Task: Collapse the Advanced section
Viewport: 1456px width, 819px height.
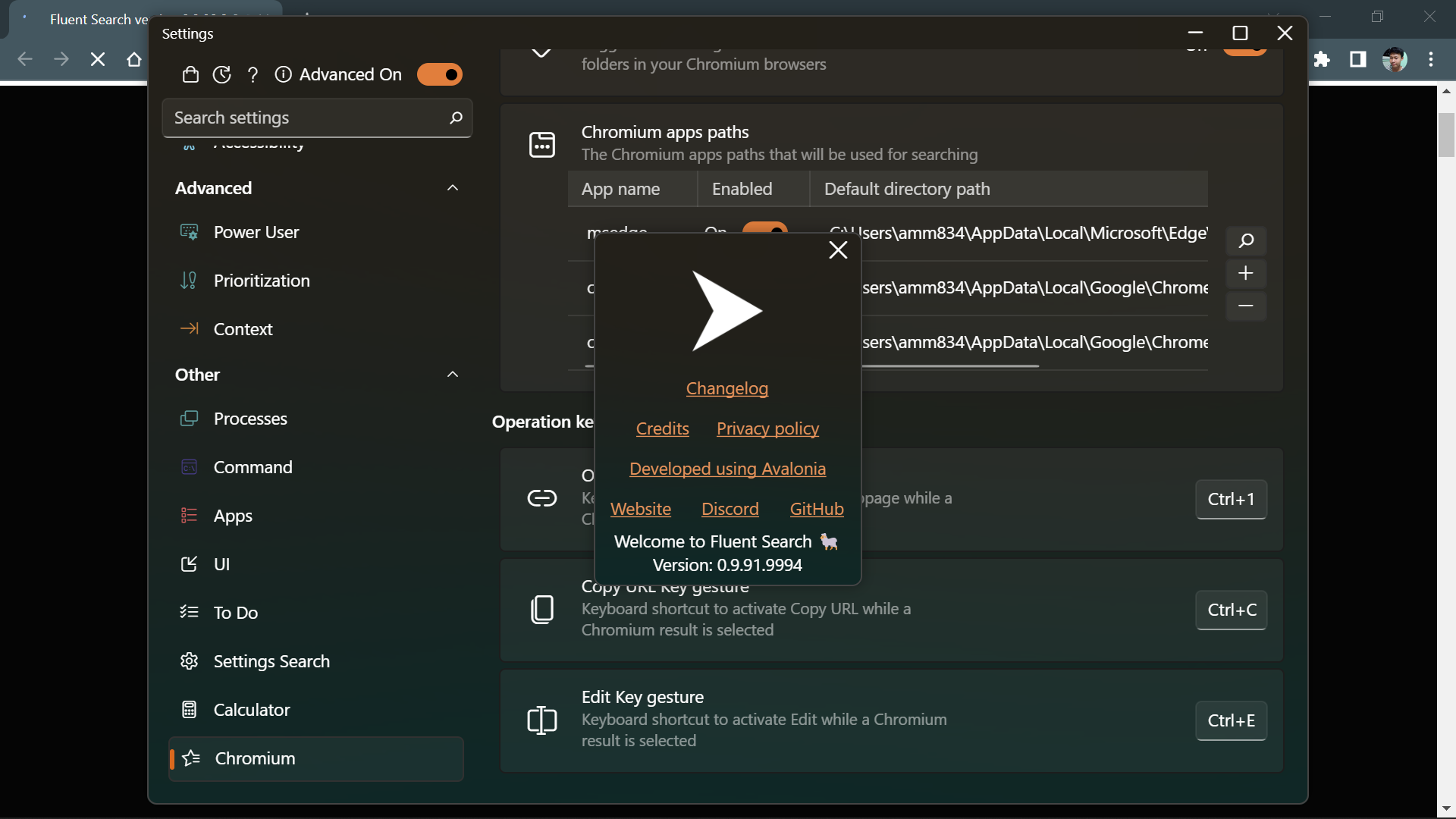Action: click(x=453, y=188)
